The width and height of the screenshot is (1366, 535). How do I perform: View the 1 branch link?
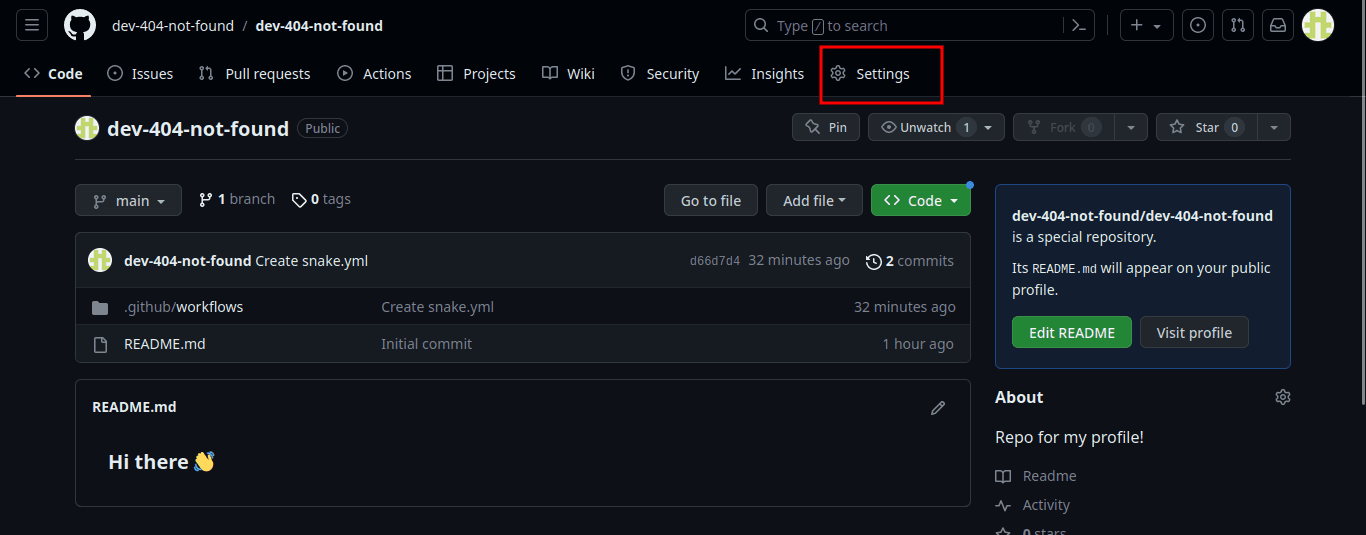[237, 199]
